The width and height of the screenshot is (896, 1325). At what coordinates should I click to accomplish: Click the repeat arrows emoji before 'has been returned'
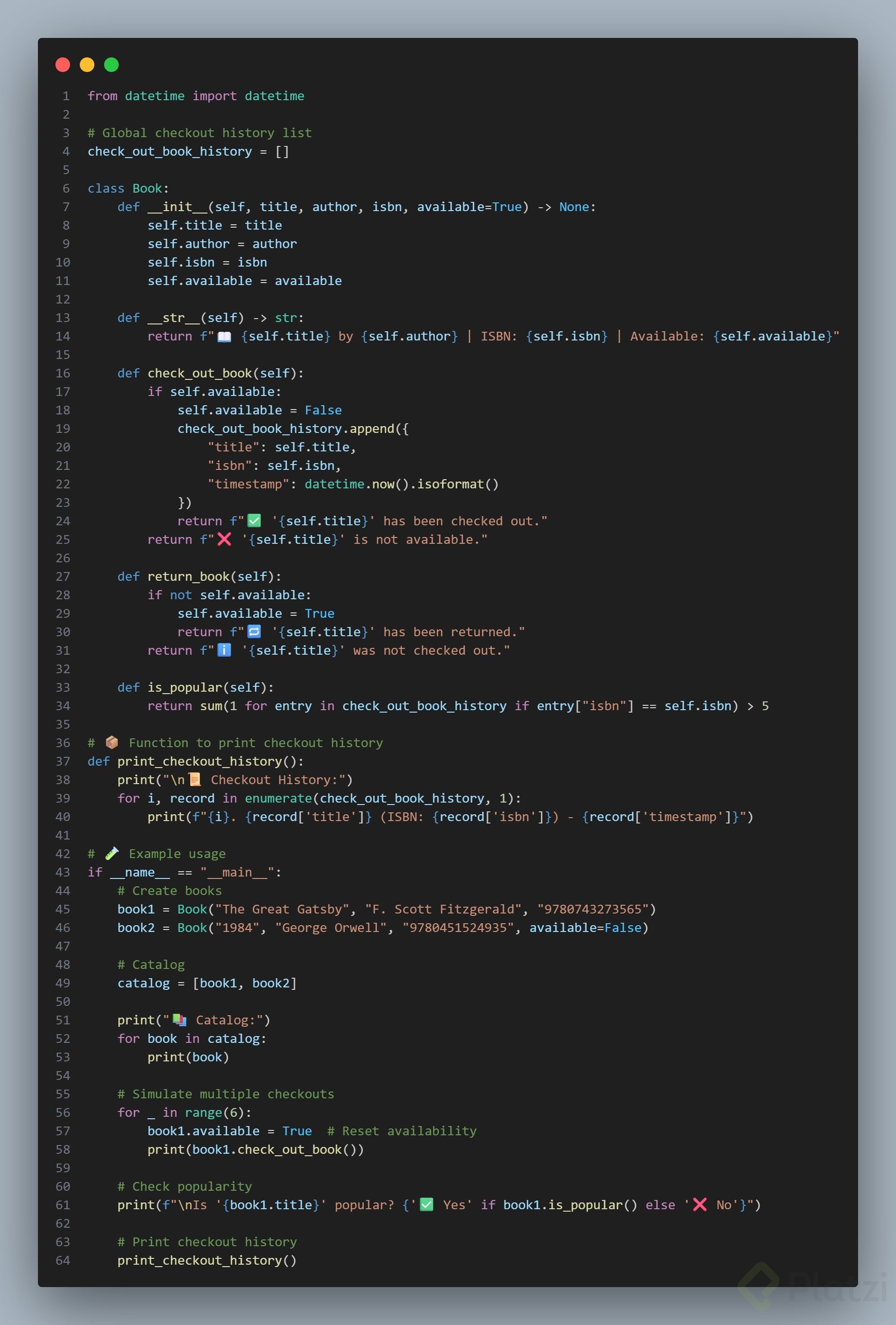coord(254,632)
